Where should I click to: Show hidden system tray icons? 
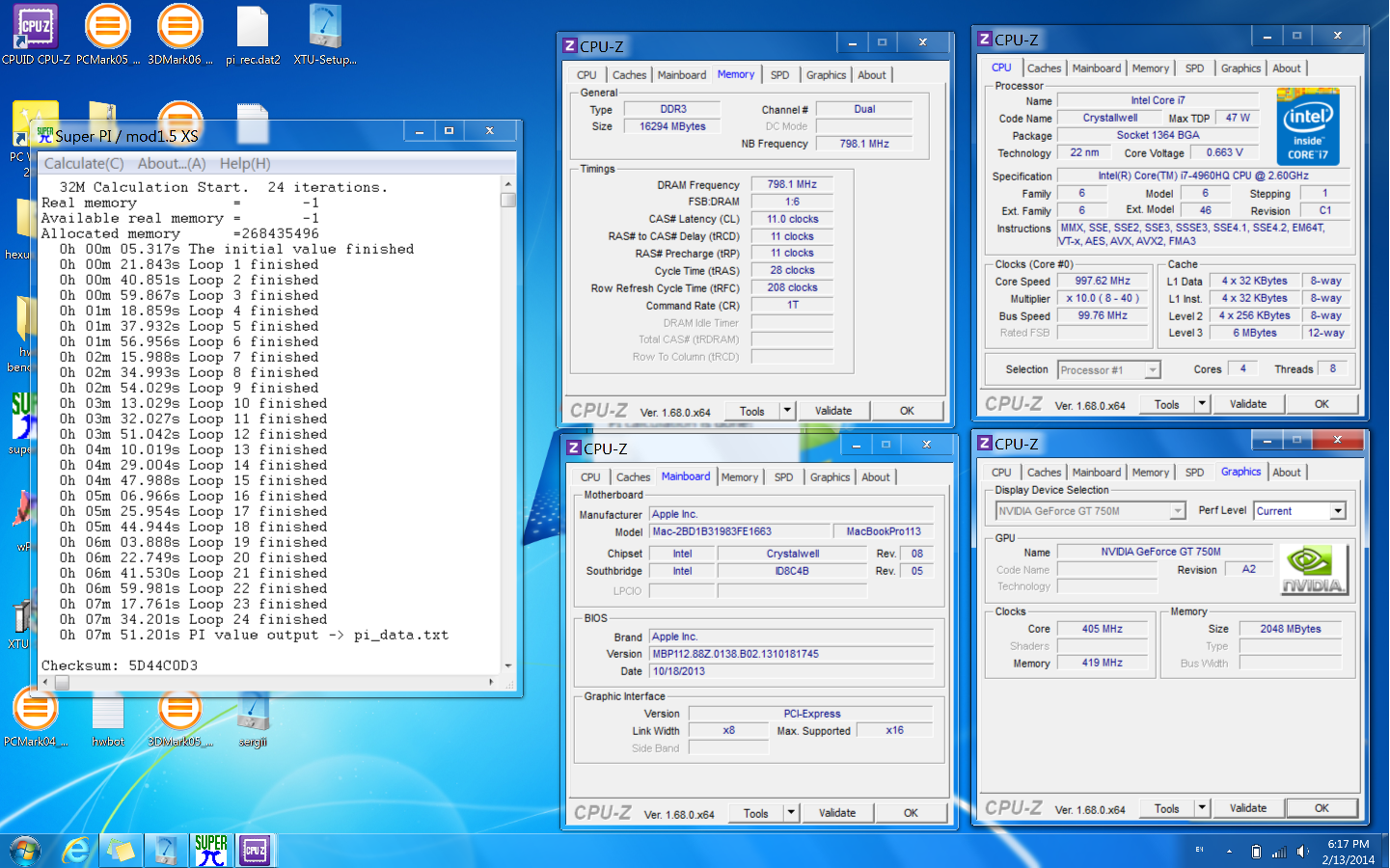click(1229, 852)
